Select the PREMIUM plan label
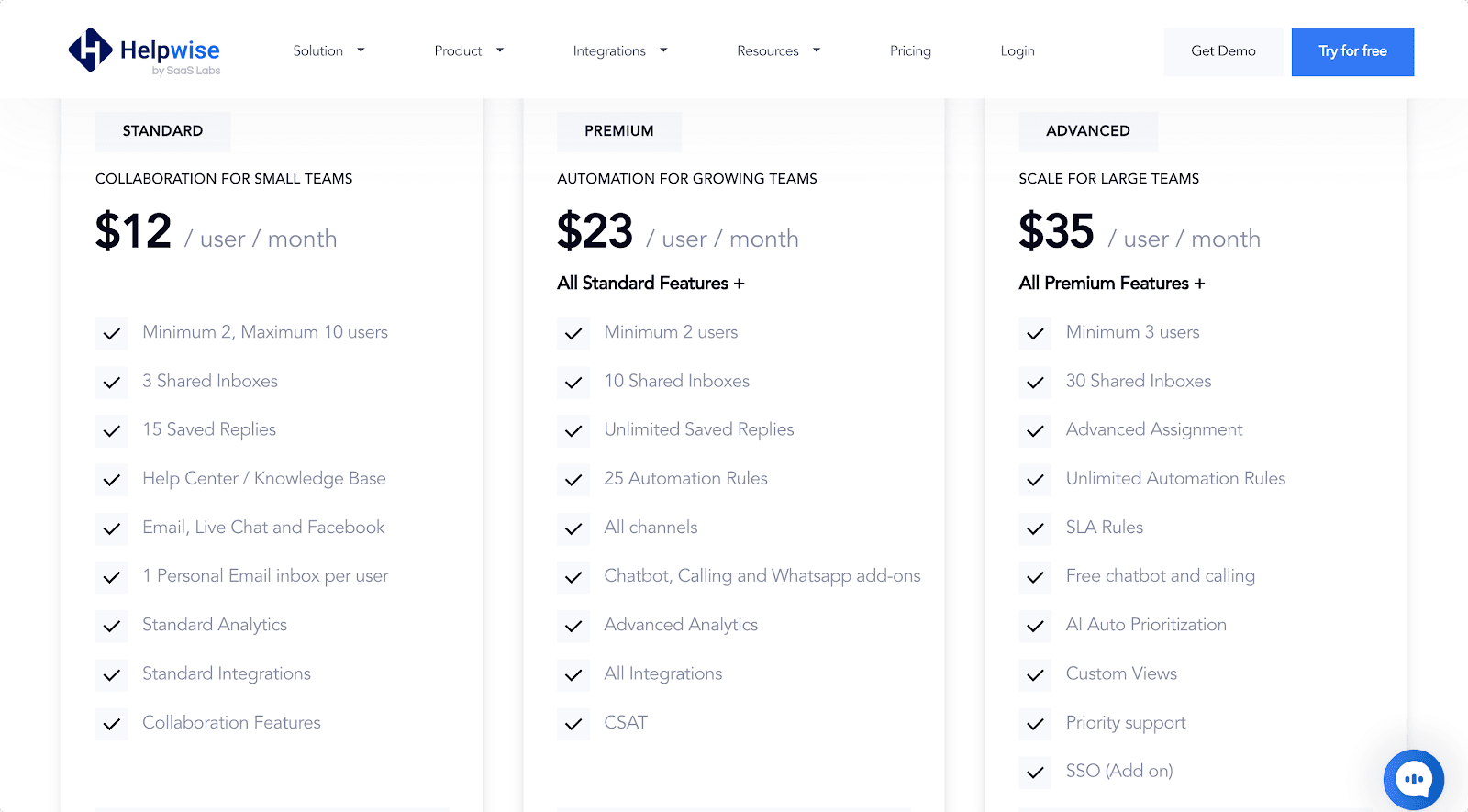Screen dimensions: 1468x812 point(619,131)
